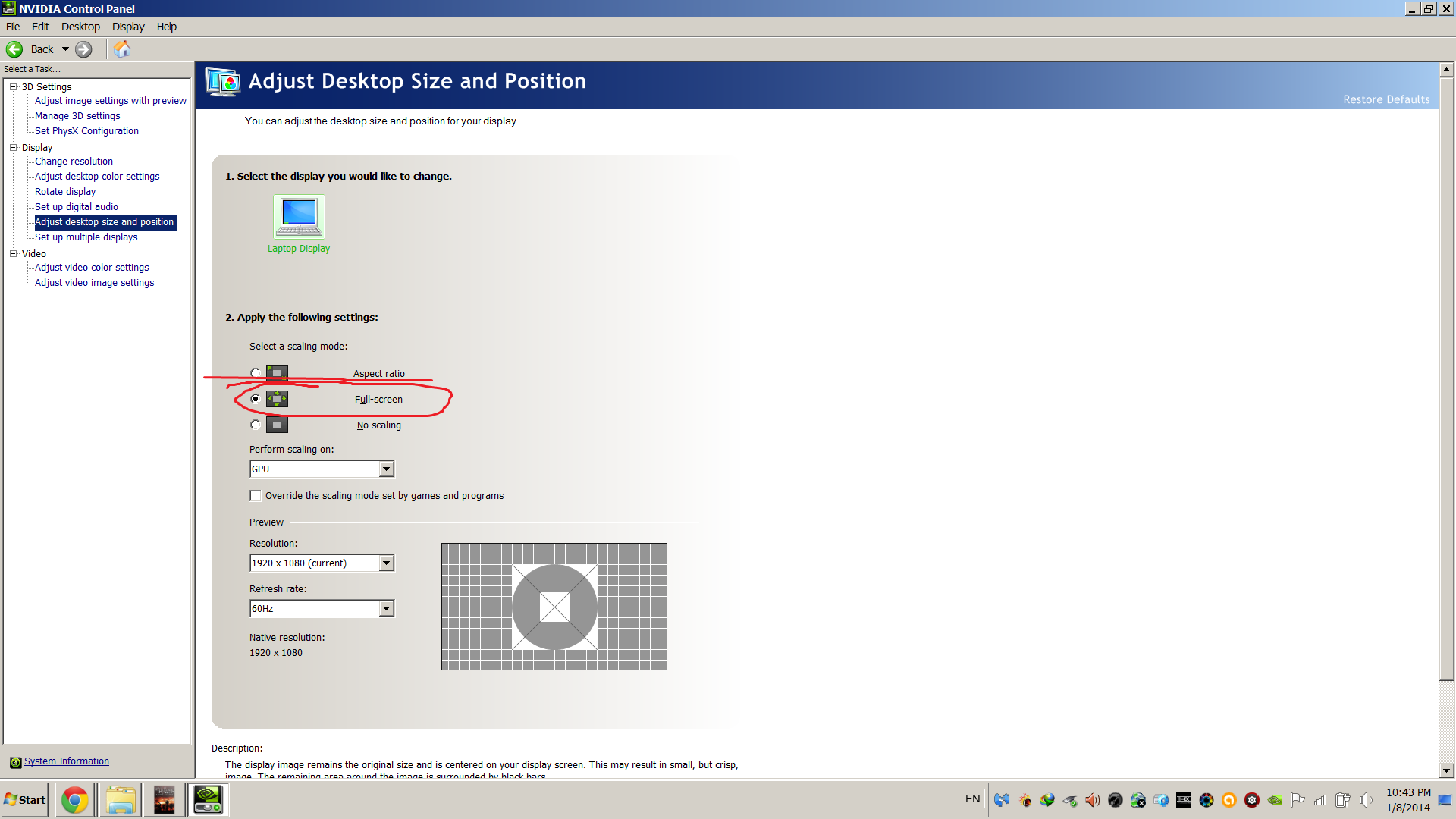Open System Information link
Viewport: 1456px width, 819px height.
coord(67,761)
